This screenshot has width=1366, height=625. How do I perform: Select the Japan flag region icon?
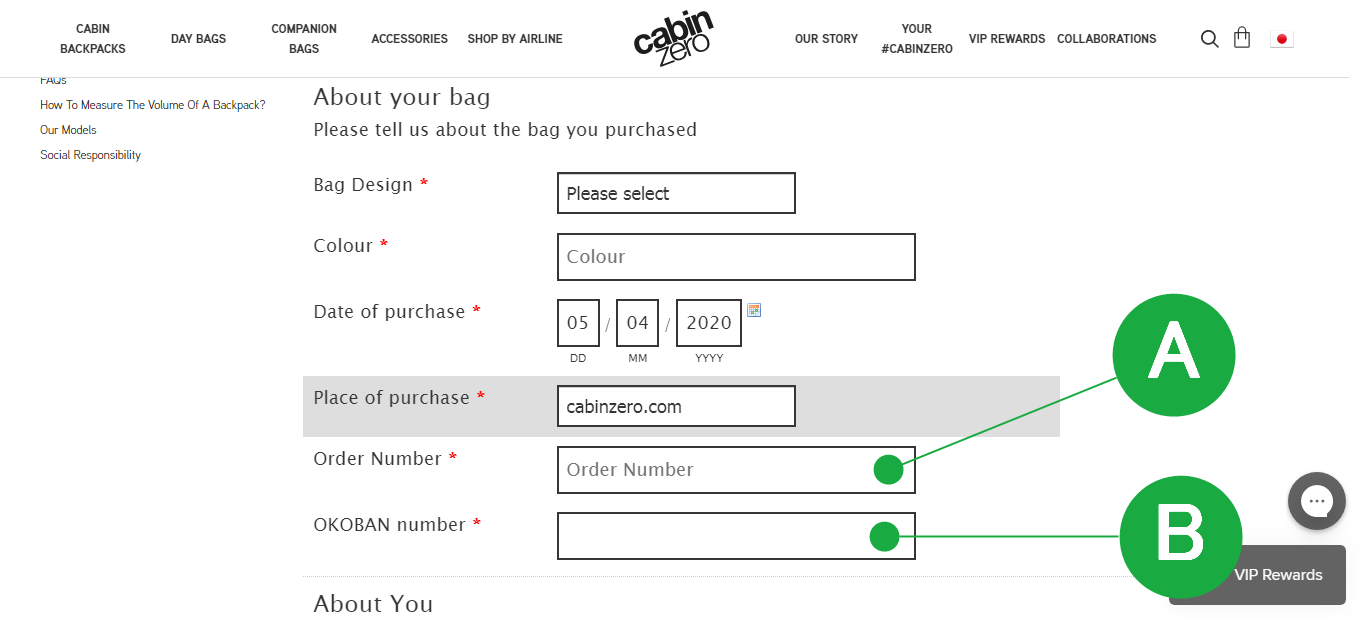click(x=1282, y=39)
